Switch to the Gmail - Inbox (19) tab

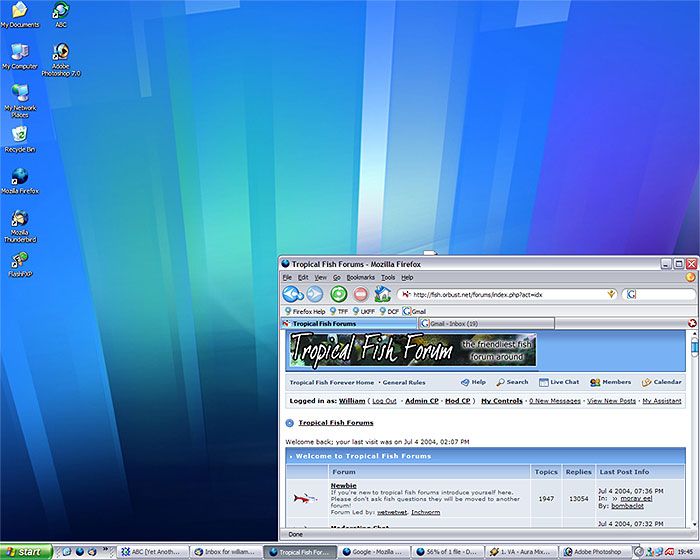tap(486, 323)
